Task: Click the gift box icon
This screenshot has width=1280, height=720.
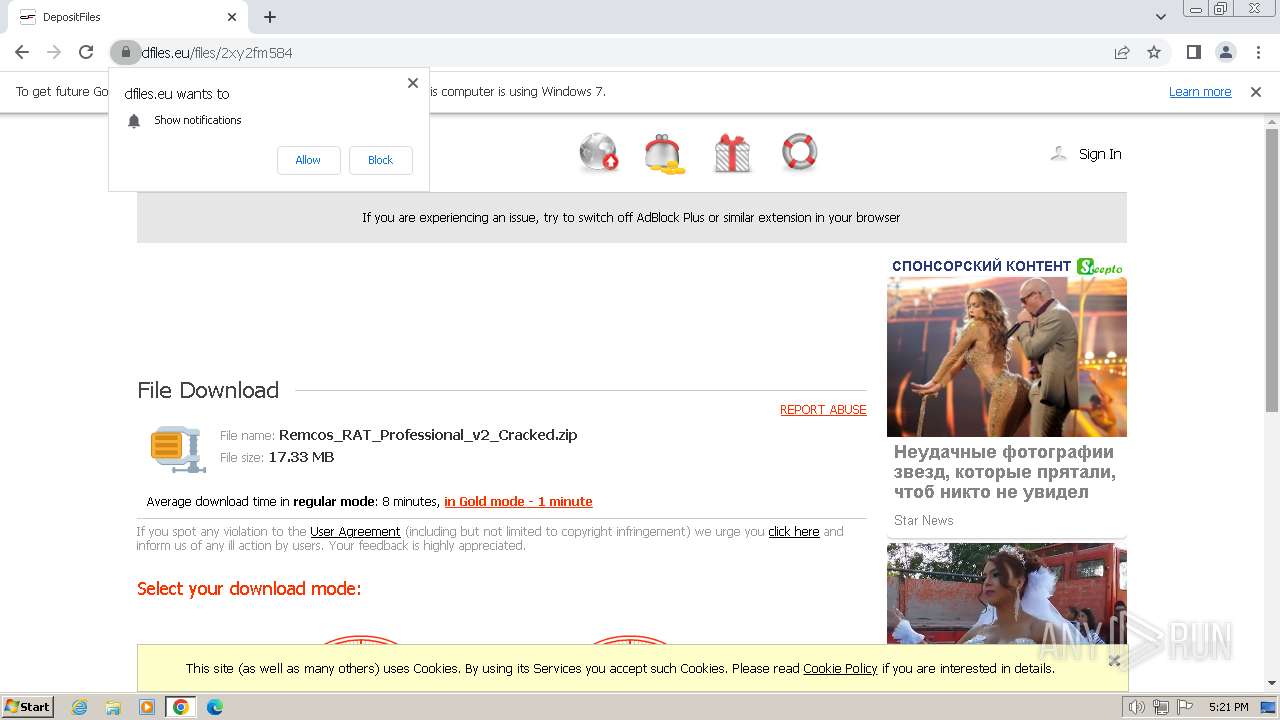Action: [x=732, y=154]
